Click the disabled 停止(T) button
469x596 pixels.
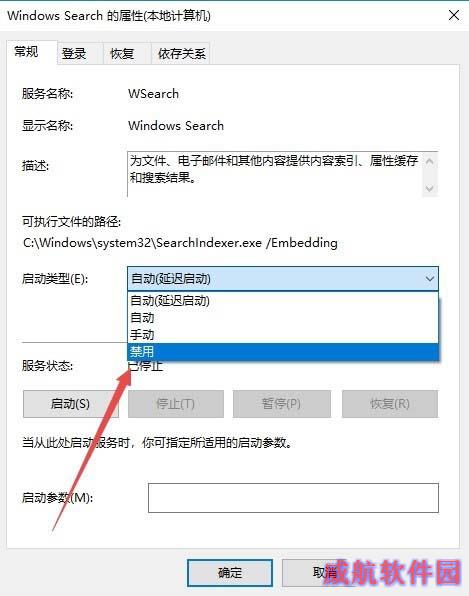coord(176,404)
